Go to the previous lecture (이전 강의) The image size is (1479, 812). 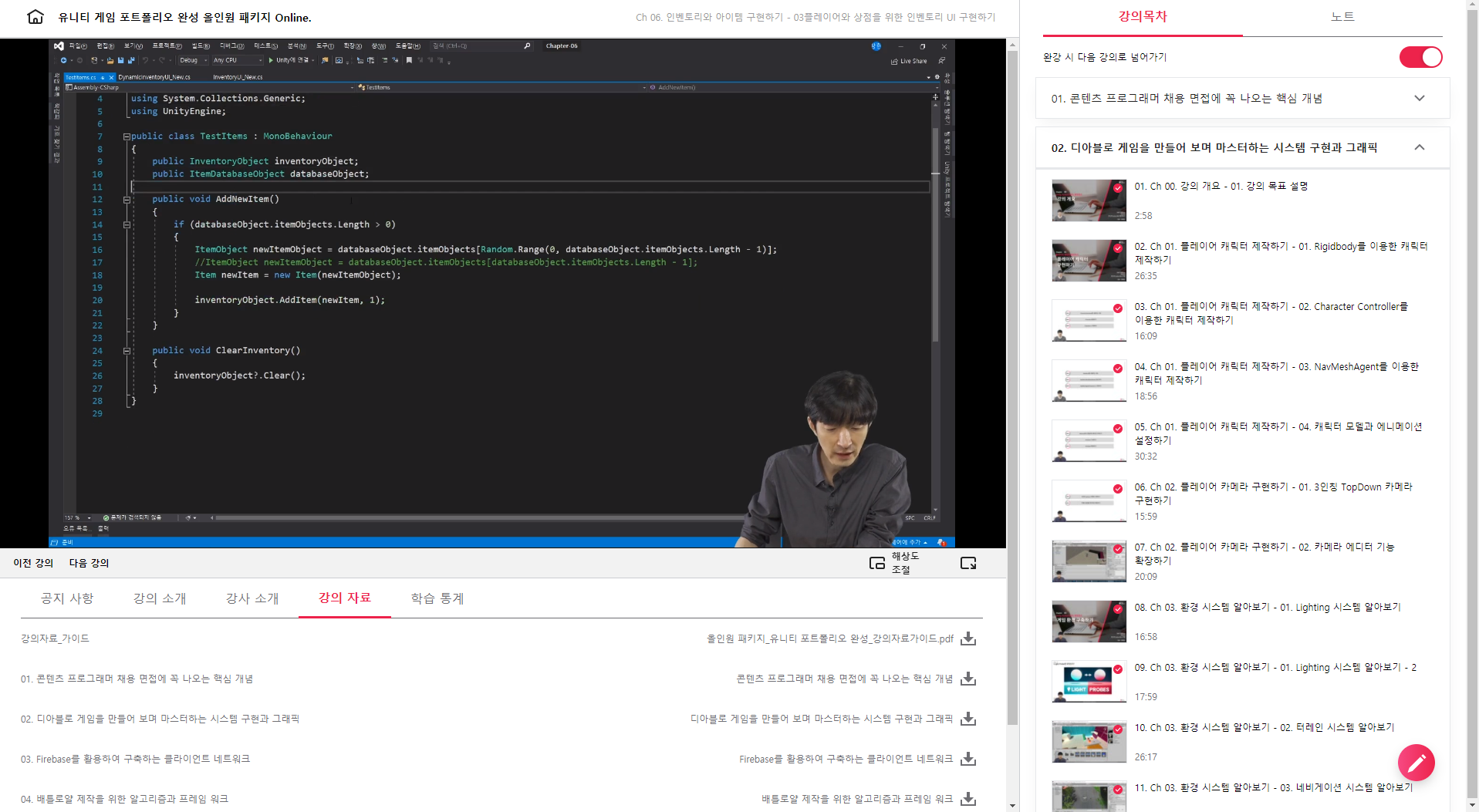[33, 563]
